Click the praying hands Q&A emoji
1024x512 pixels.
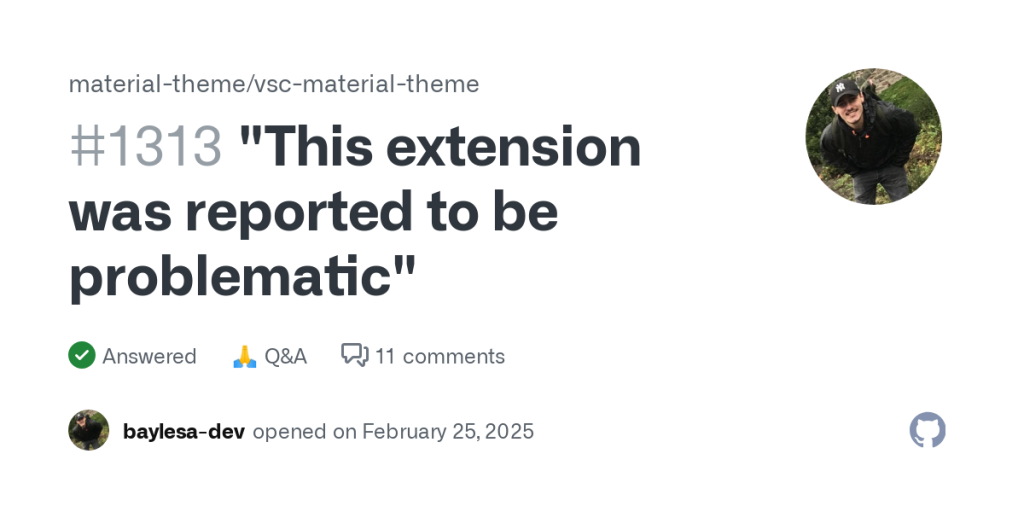click(x=244, y=356)
